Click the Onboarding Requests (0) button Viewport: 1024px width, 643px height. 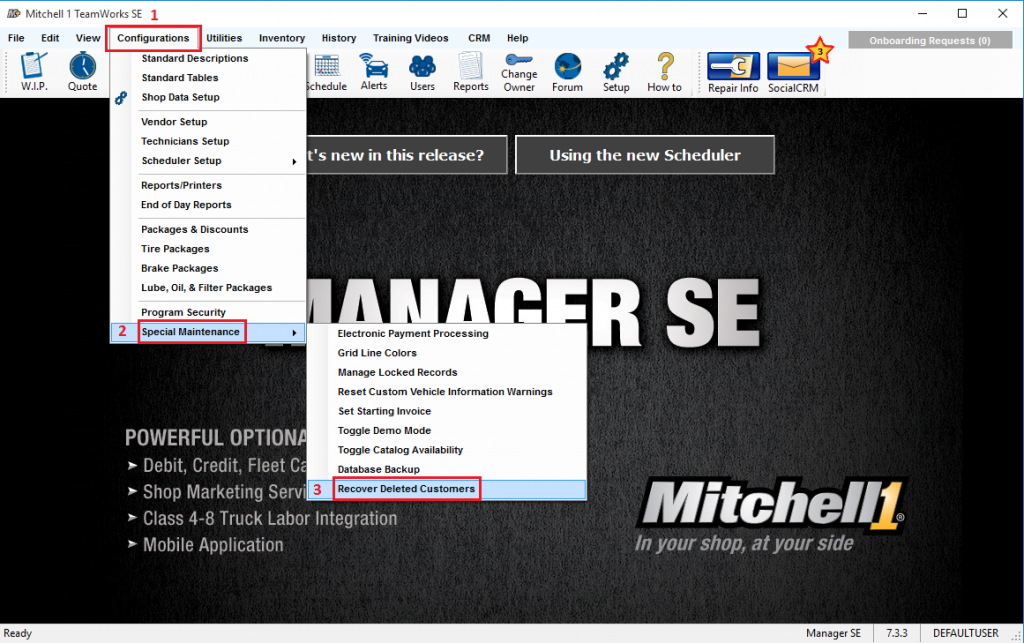[x=930, y=40]
